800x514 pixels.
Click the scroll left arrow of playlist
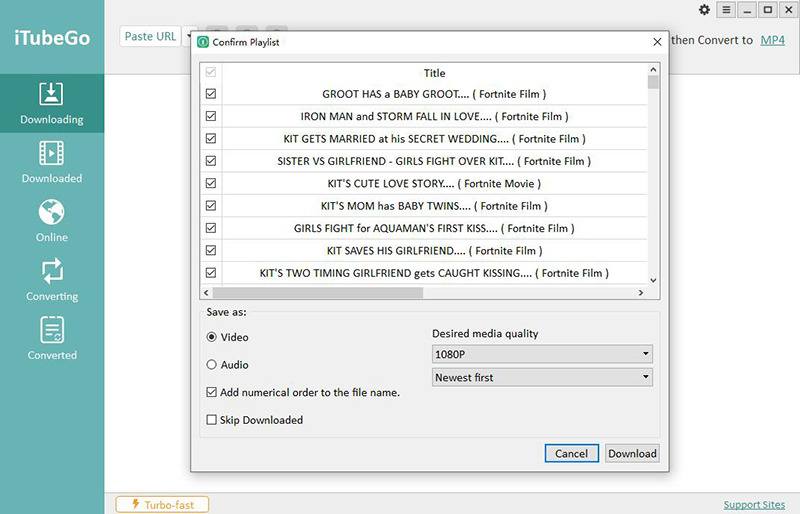click(x=206, y=292)
